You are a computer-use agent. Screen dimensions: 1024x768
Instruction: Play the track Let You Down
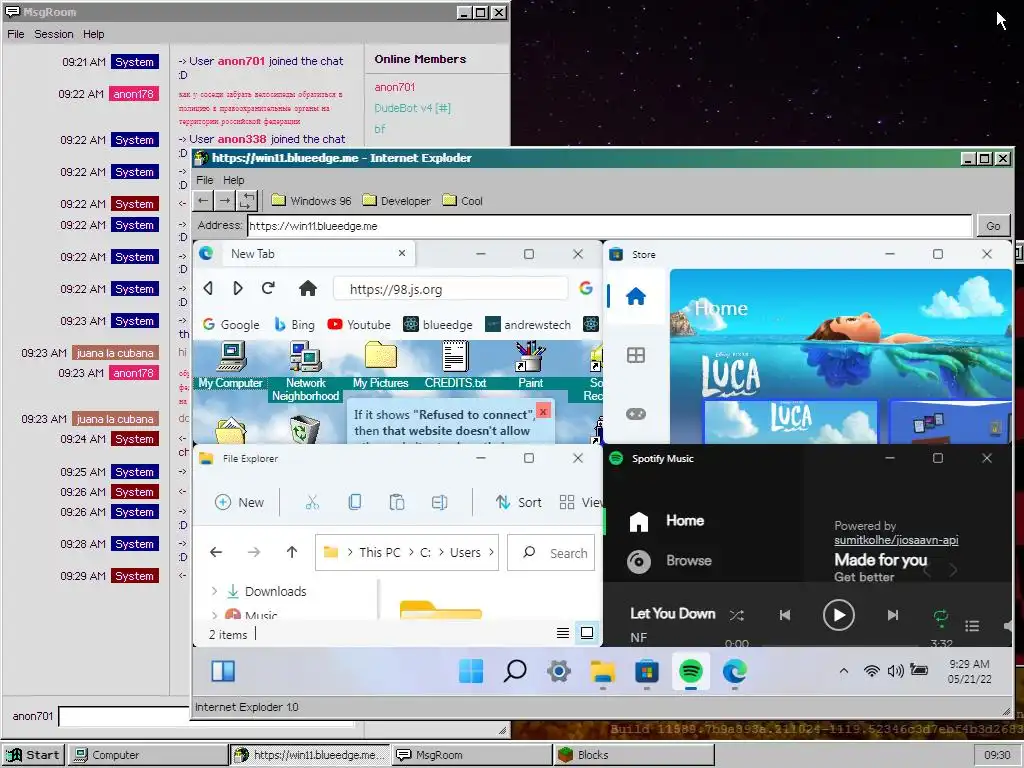coord(839,615)
